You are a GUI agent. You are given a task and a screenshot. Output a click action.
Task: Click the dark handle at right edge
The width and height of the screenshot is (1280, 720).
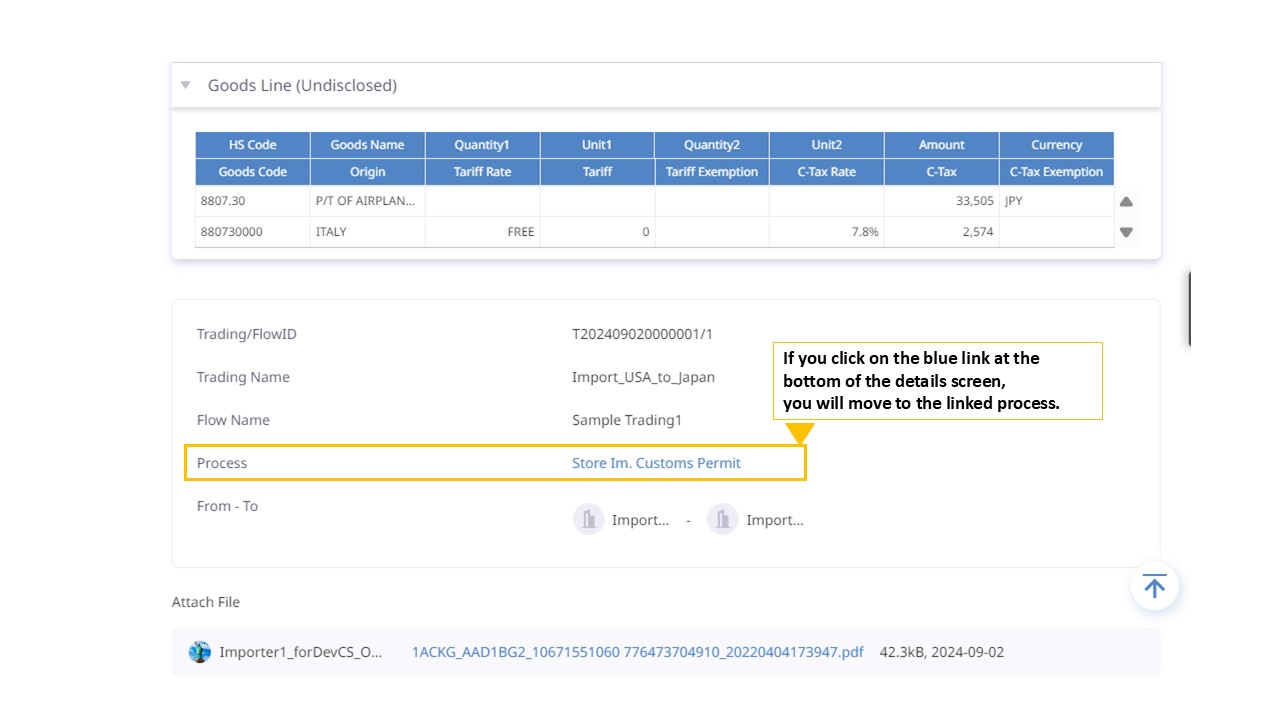[x=1189, y=308]
